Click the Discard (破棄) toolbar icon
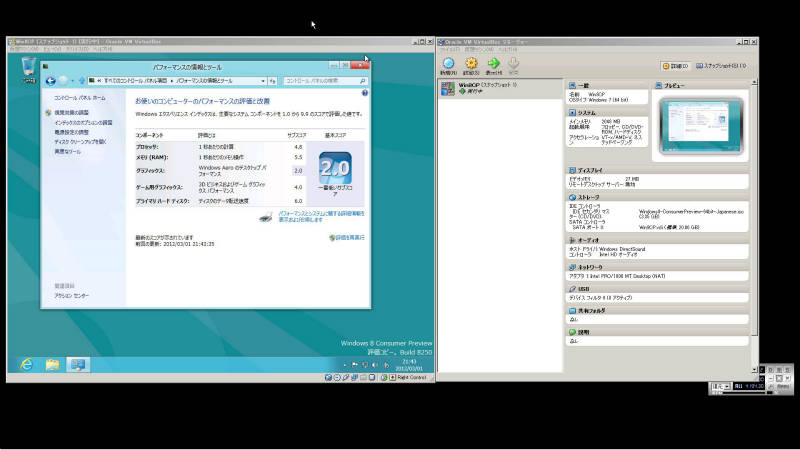 point(514,64)
